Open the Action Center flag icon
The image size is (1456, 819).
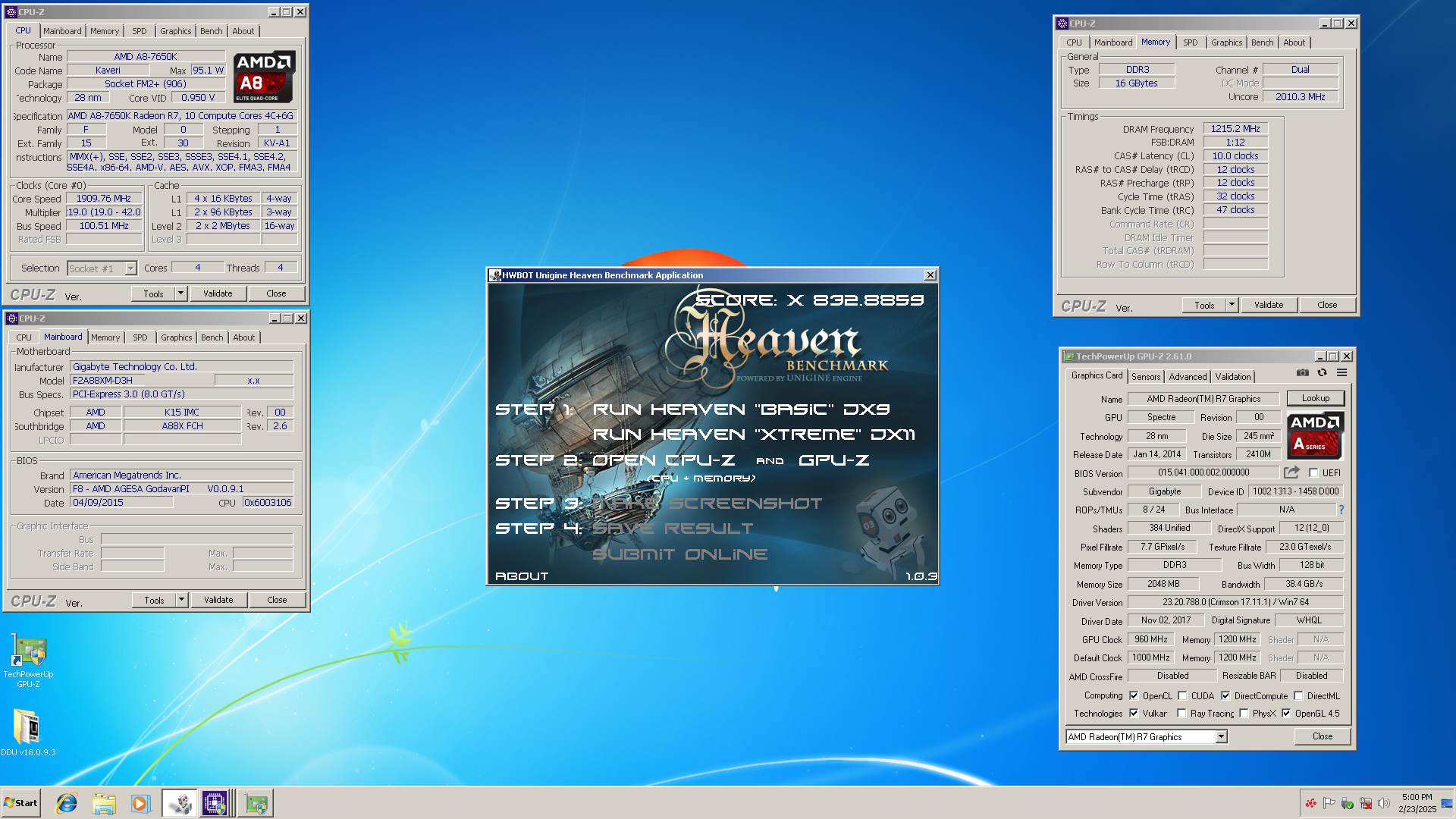(1329, 803)
